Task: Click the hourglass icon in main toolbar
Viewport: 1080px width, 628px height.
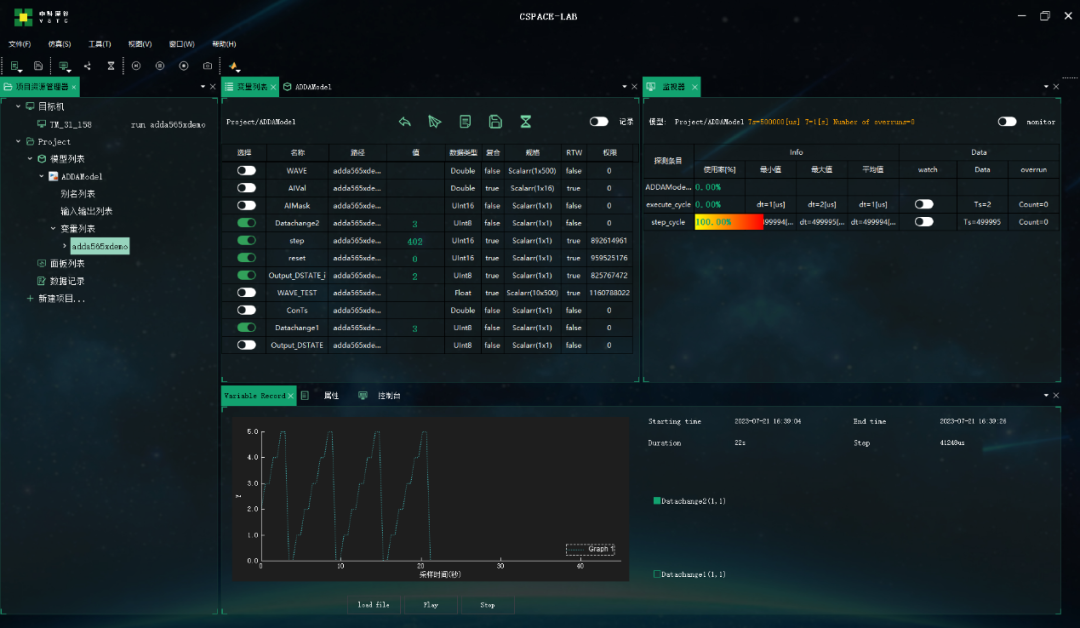Action: [x=111, y=66]
